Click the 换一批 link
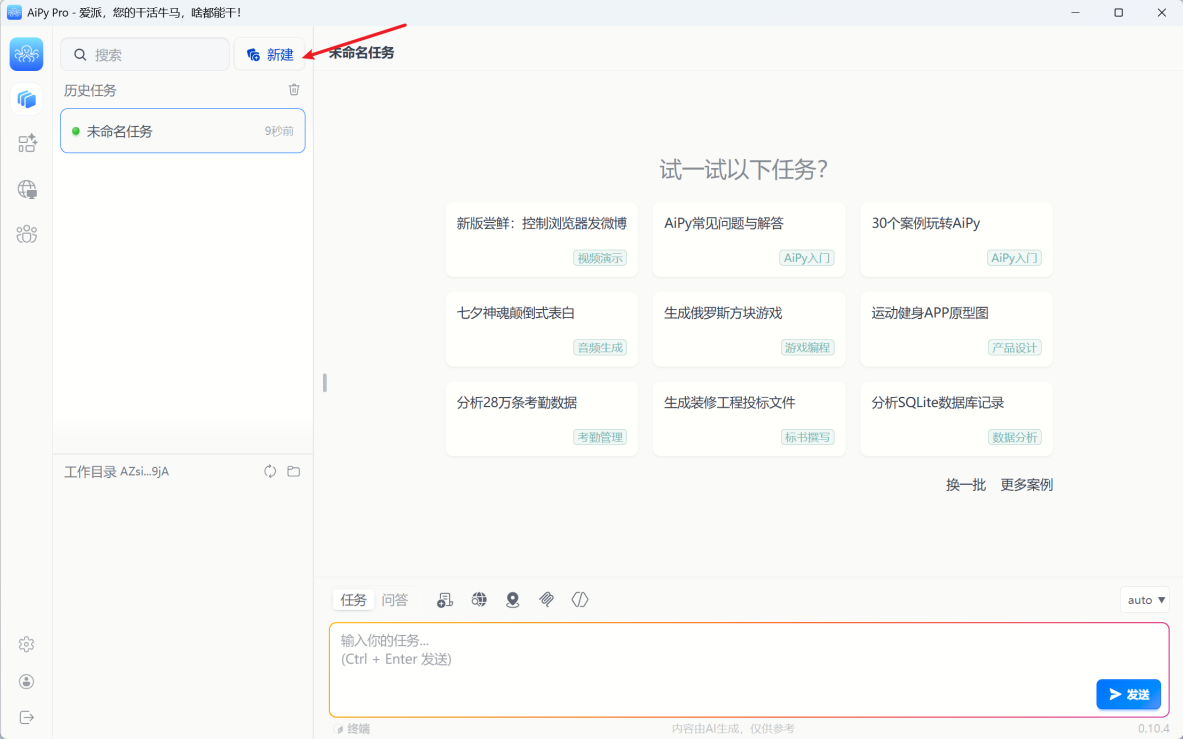The height and width of the screenshot is (739, 1183). click(x=966, y=485)
